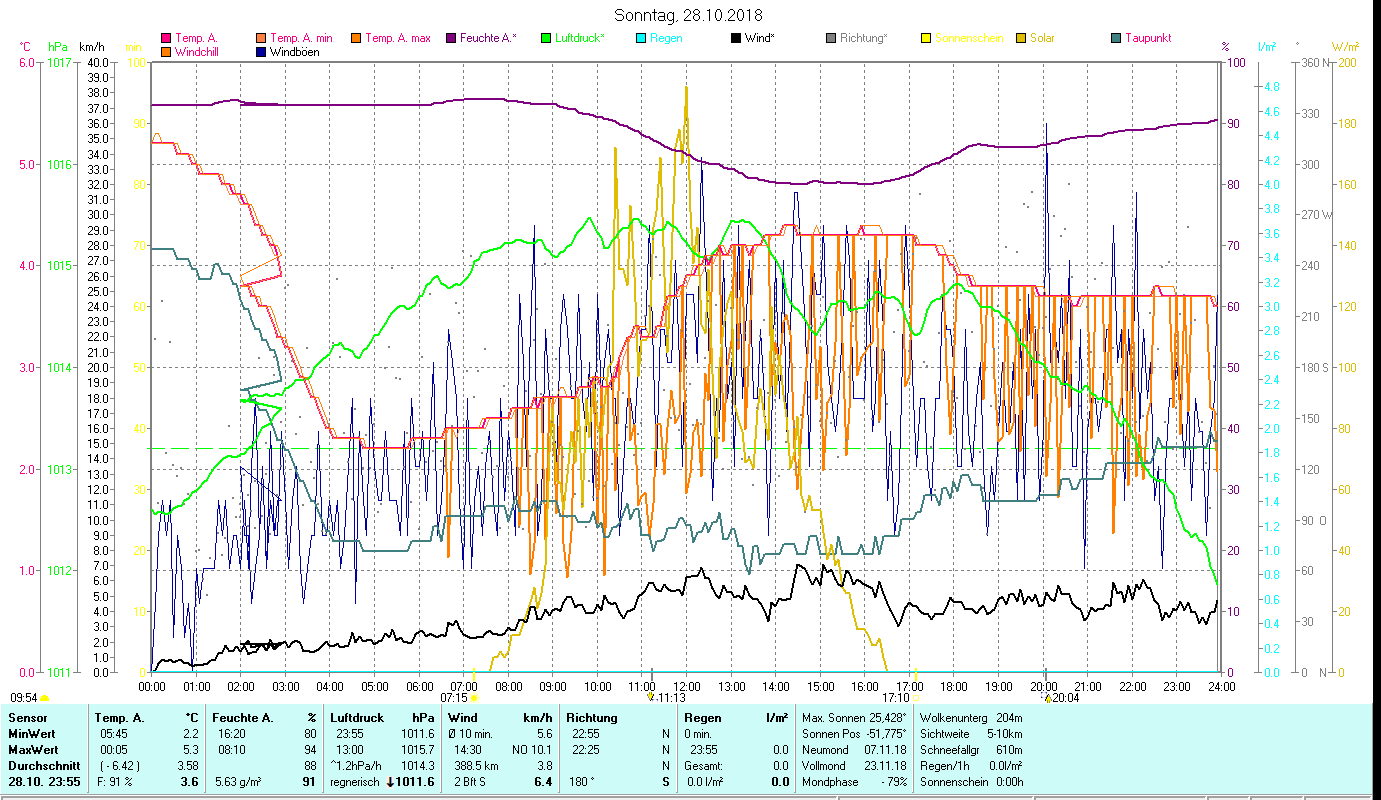The width and height of the screenshot is (1381, 800).
Task: Click the maximum temperature time 00:05
Action: pyautogui.click(x=113, y=750)
